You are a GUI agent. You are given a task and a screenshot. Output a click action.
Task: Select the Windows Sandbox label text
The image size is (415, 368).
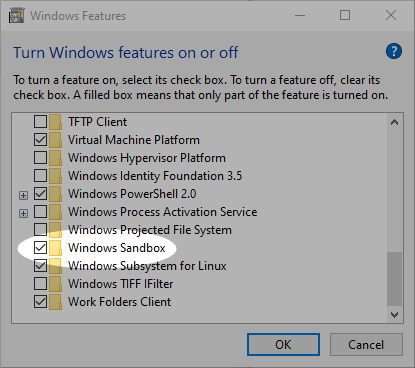coord(117,248)
